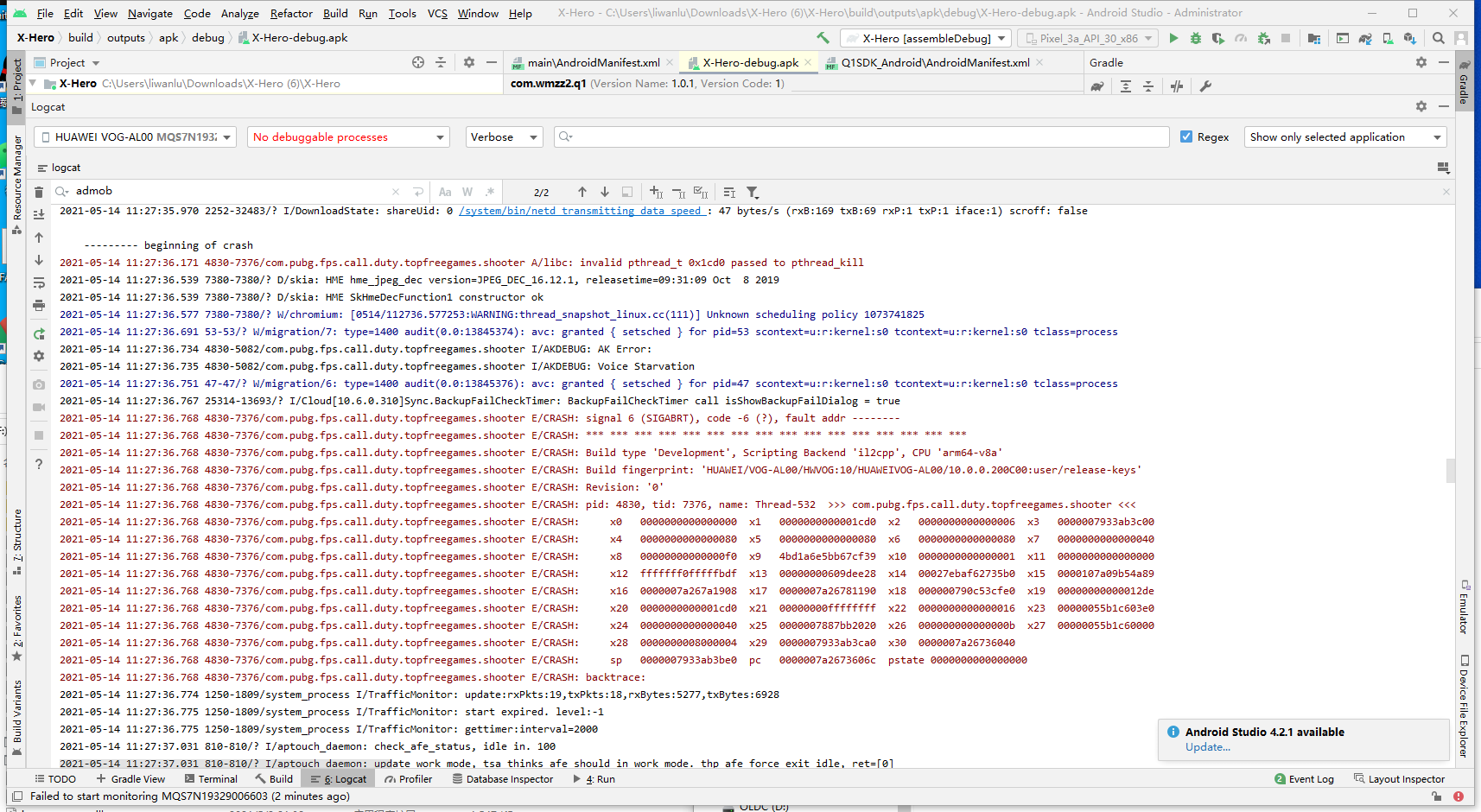
Task: Run app with coverage icon
Action: (1218, 38)
